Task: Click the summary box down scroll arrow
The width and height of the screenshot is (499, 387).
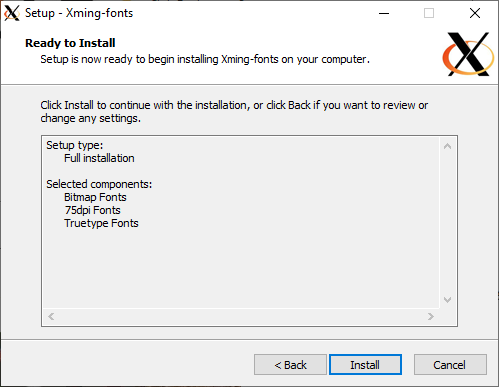Action: click(448, 300)
